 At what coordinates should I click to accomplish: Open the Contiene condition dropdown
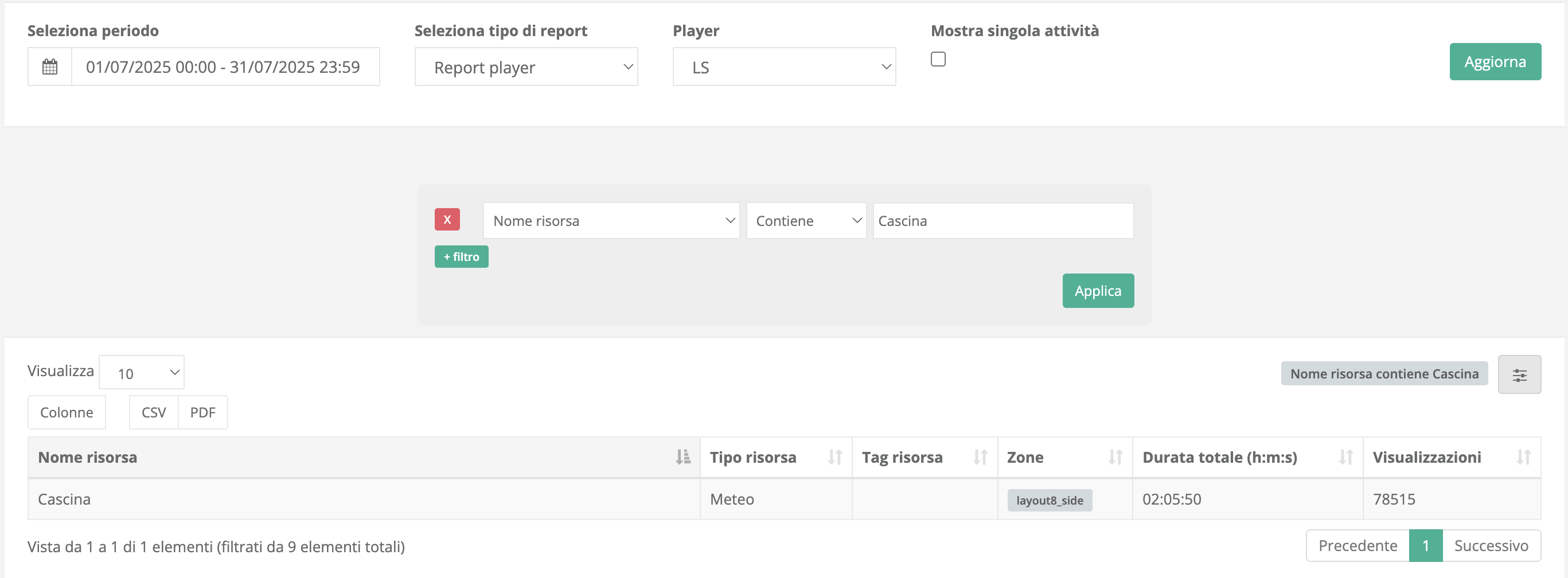point(806,220)
